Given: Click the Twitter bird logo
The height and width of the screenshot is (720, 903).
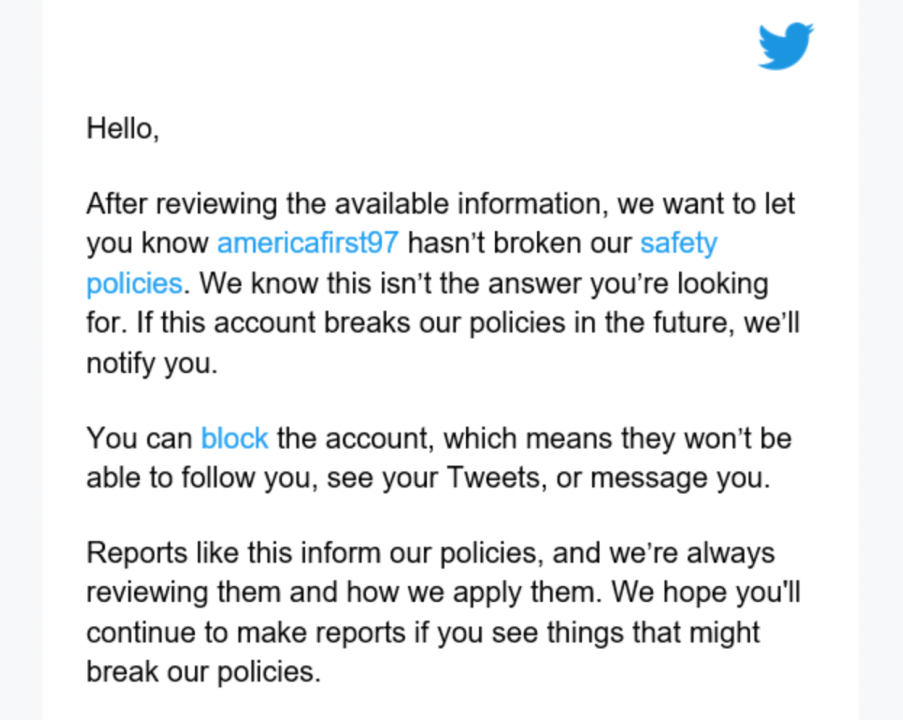Looking at the screenshot, I should [x=785, y=46].
